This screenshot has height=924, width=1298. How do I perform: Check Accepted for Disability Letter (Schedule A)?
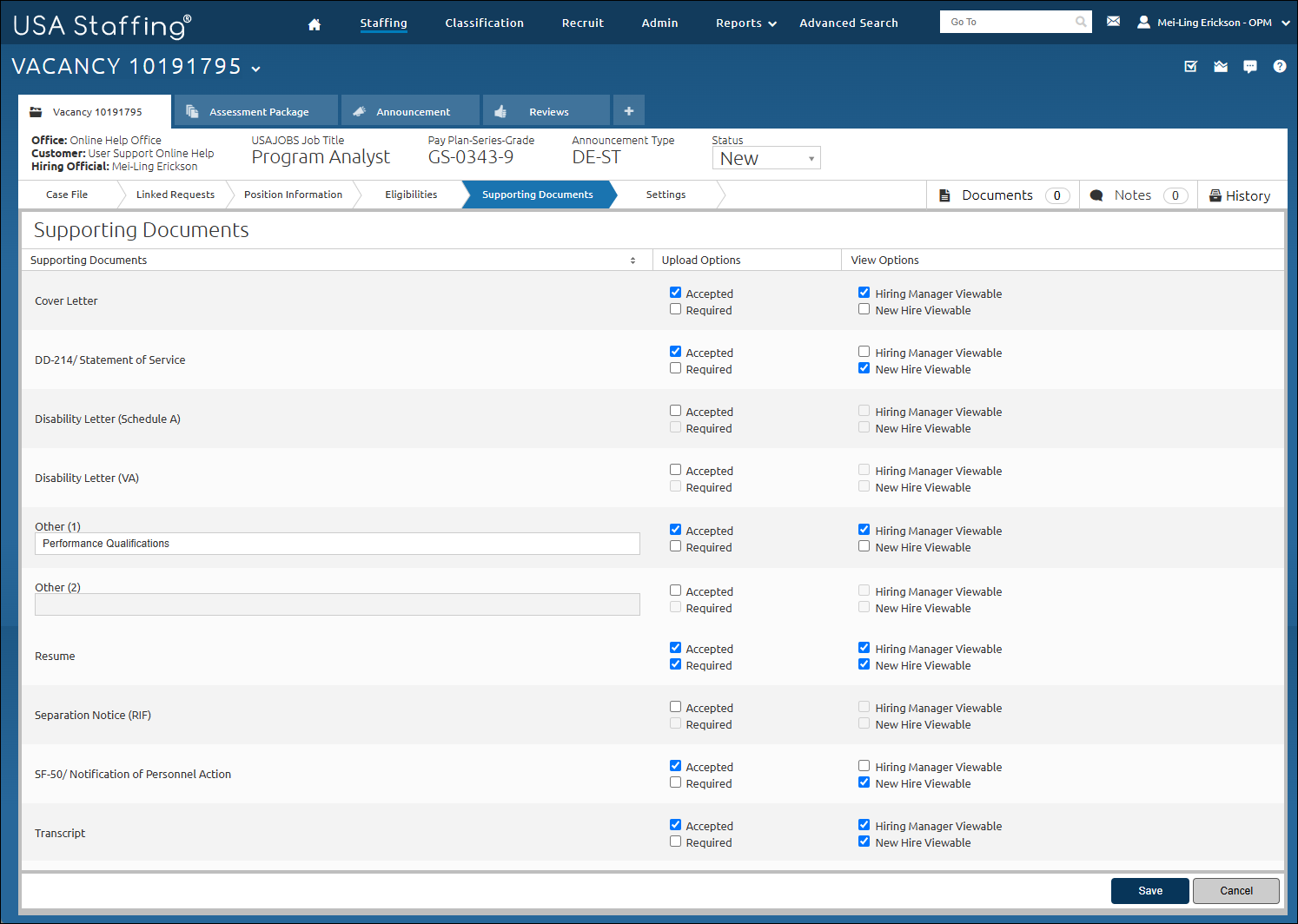tap(675, 411)
